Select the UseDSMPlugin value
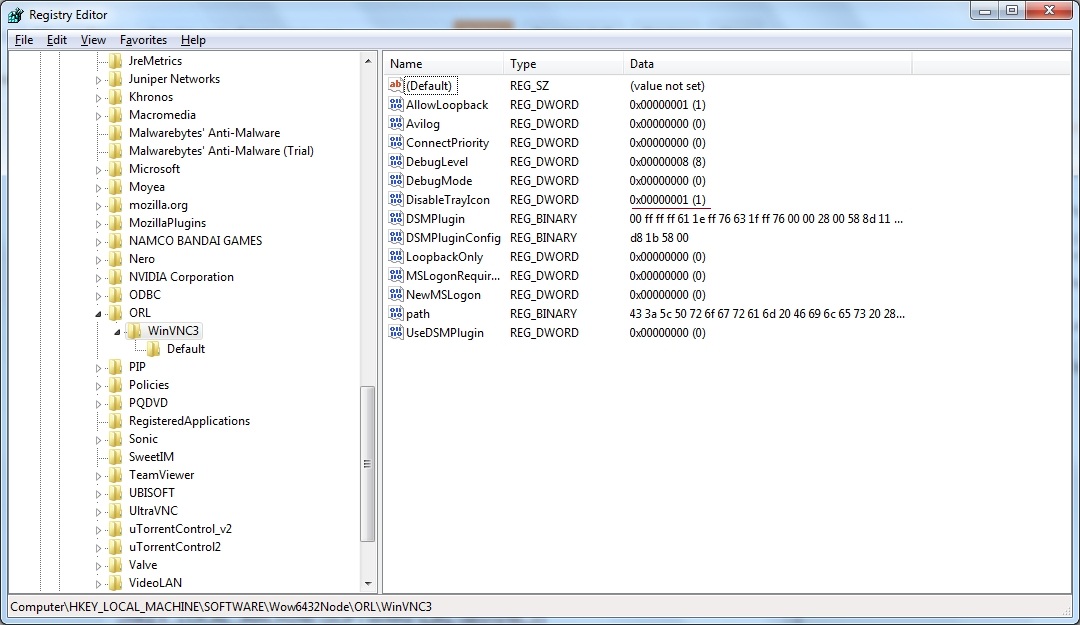The image size is (1080, 625). (443, 332)
